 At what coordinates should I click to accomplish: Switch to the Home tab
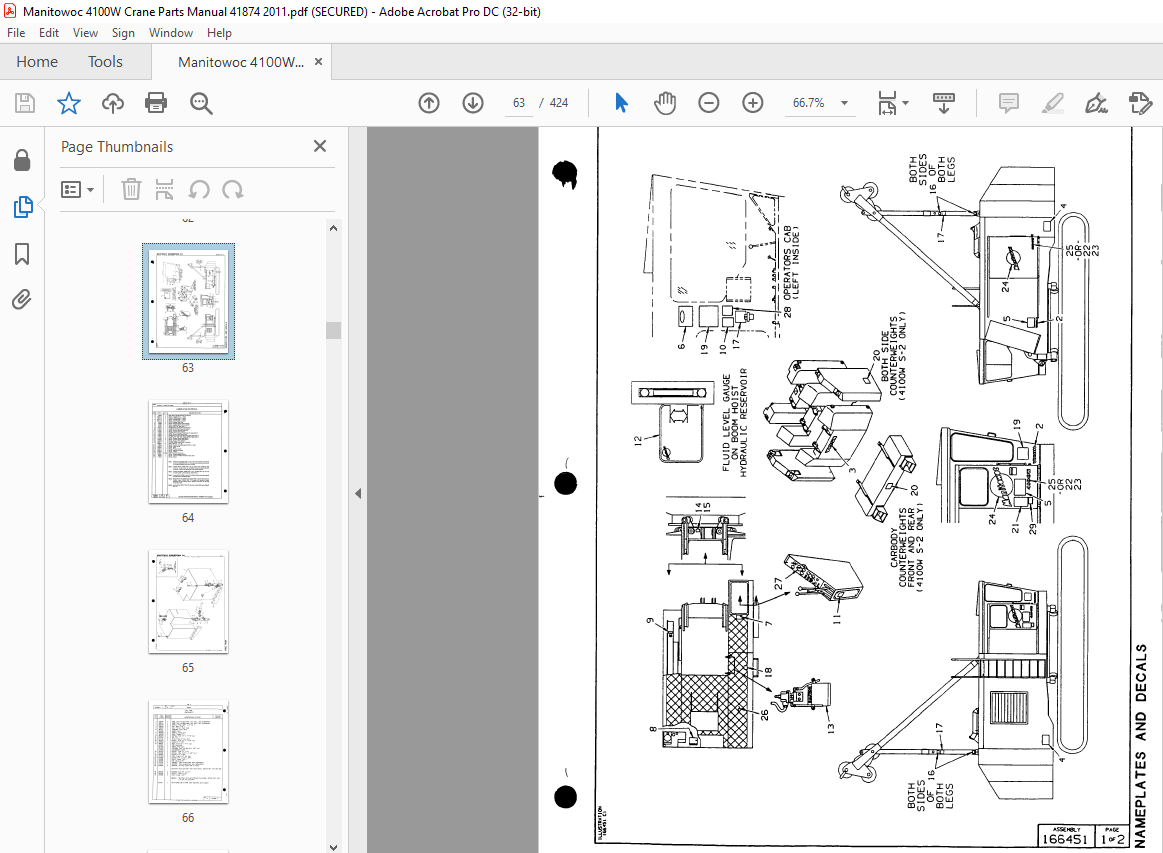click(x=37, y=62)
